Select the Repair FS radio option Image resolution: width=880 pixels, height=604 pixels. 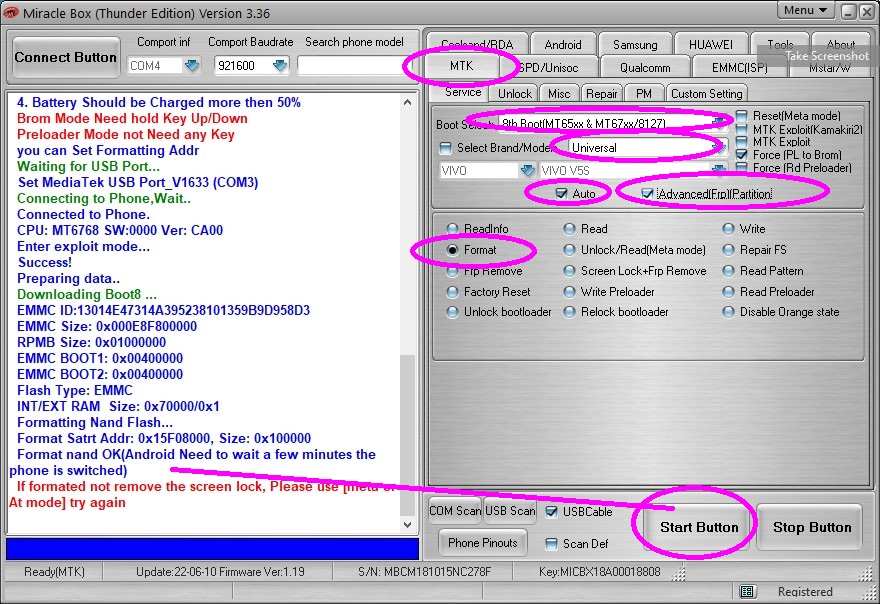[x=728, y=250]
